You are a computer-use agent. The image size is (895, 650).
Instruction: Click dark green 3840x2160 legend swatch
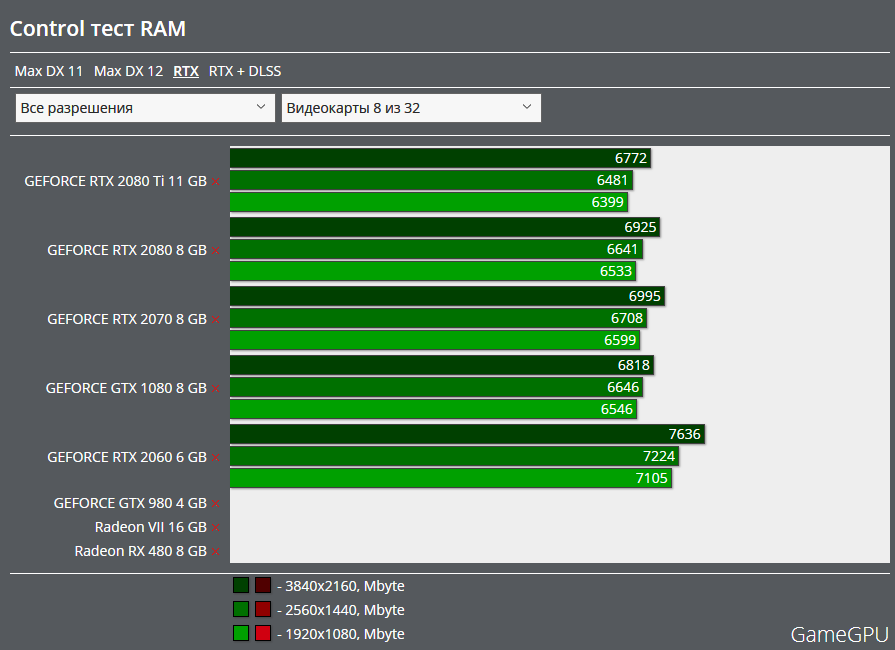click(x=241, y=586)
